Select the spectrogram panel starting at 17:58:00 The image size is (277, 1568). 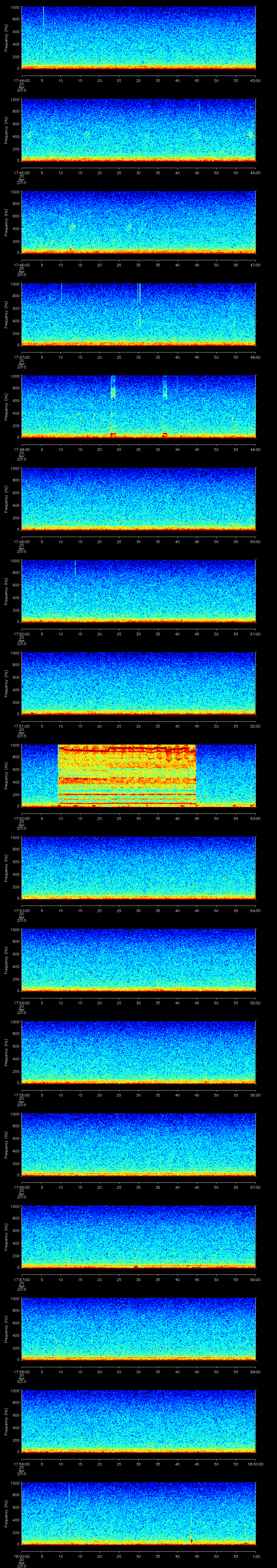[x=138, y=1329]
